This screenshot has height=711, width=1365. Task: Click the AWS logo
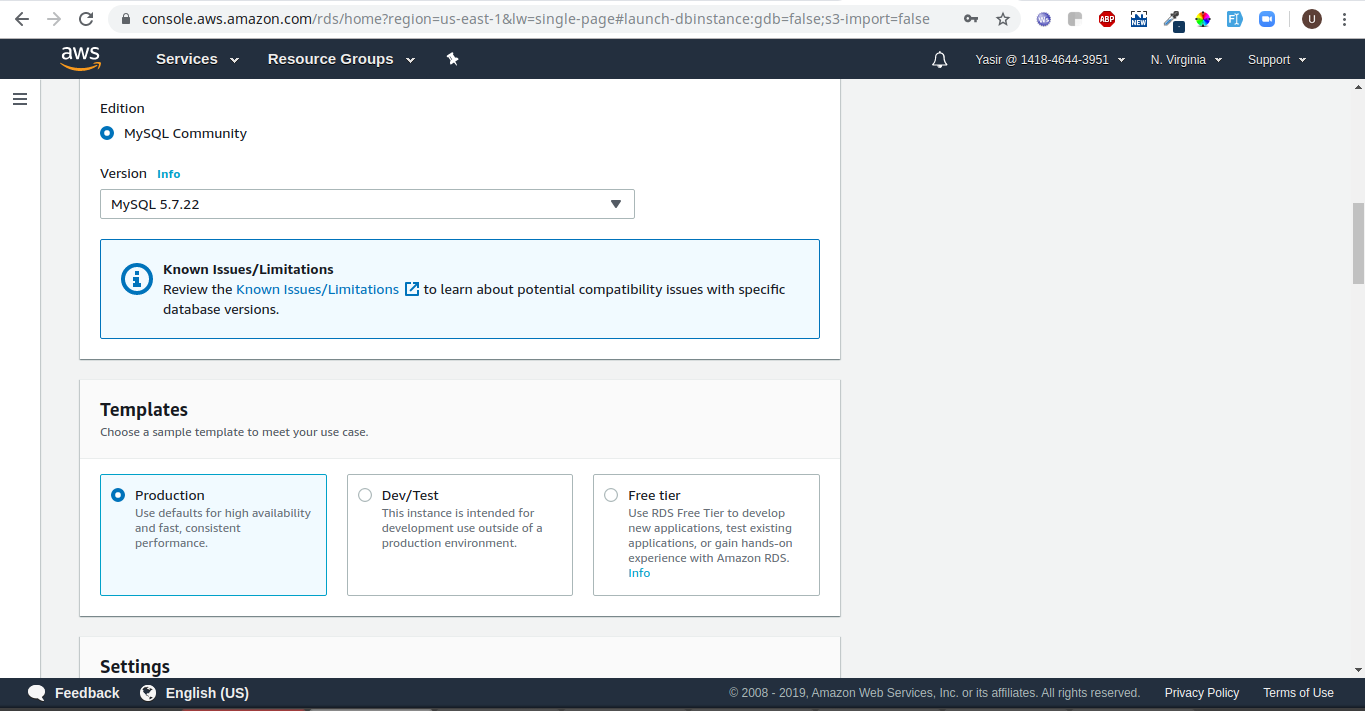pyautogui.click(x=80, y=59)
